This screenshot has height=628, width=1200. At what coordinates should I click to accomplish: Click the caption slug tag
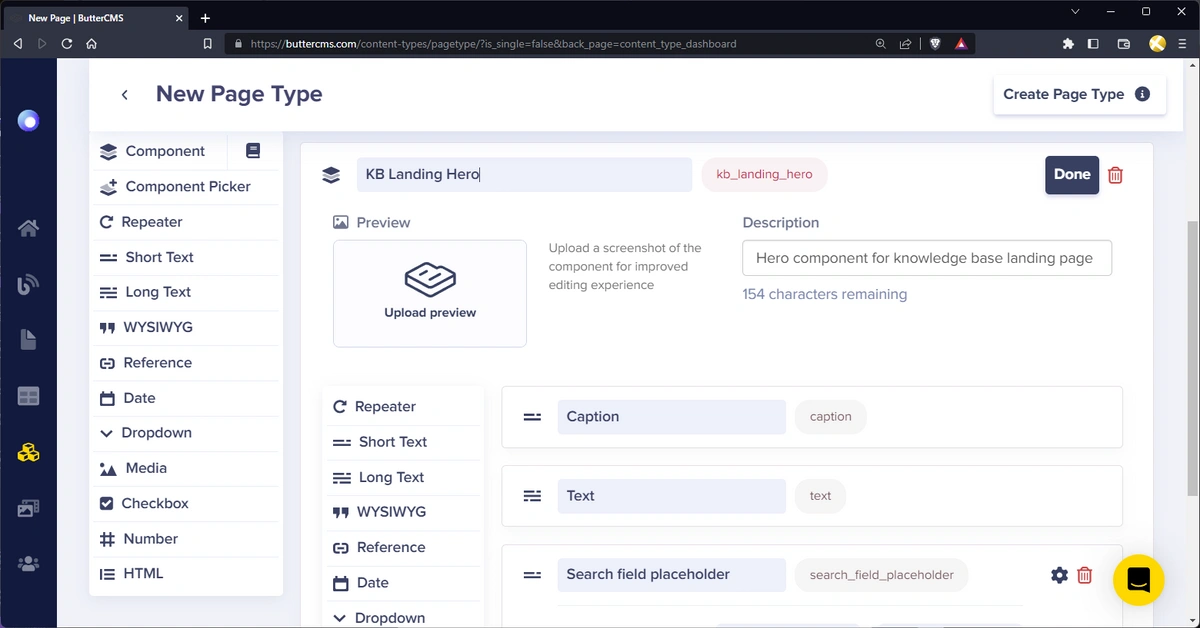[831, 417]
